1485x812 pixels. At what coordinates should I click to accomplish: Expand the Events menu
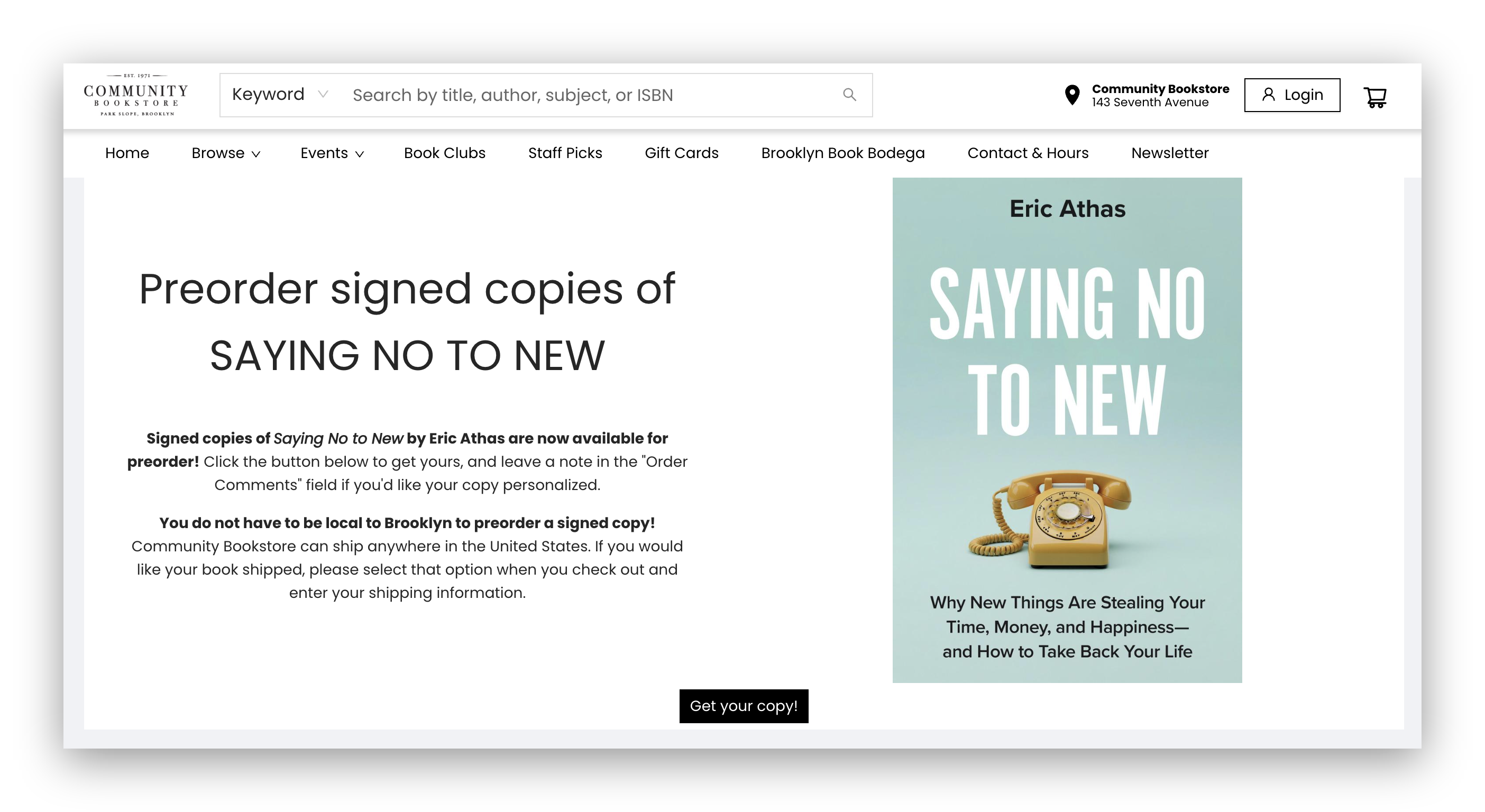(x=332, y=153)
